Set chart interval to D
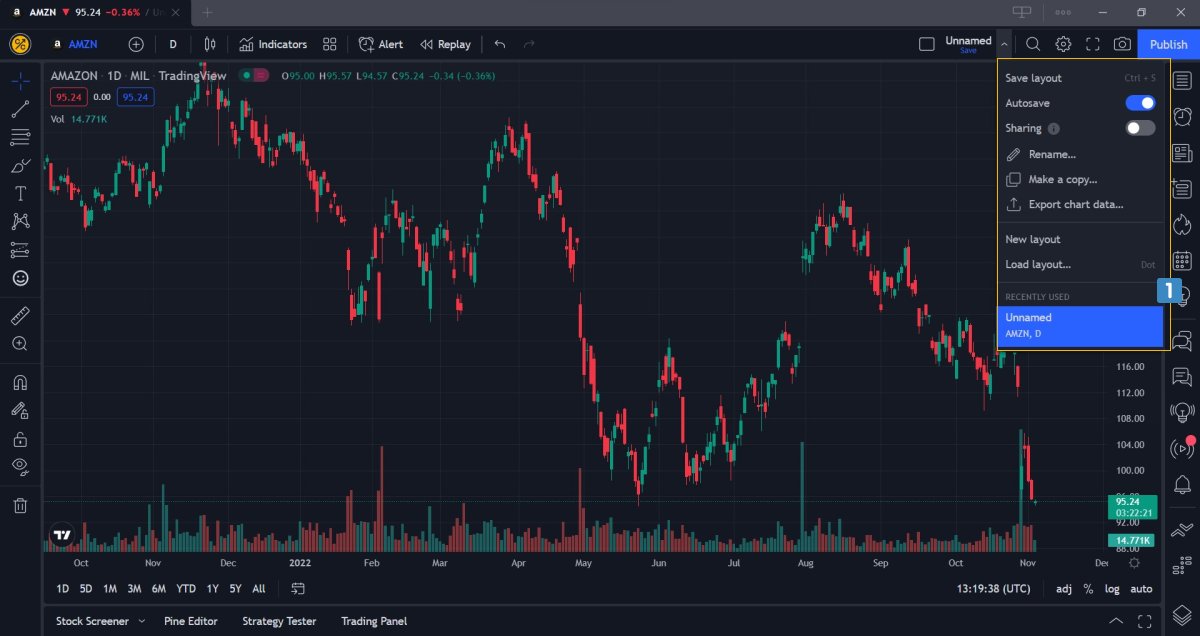Viewport: 1200px width, 636px height. point(173,44)
